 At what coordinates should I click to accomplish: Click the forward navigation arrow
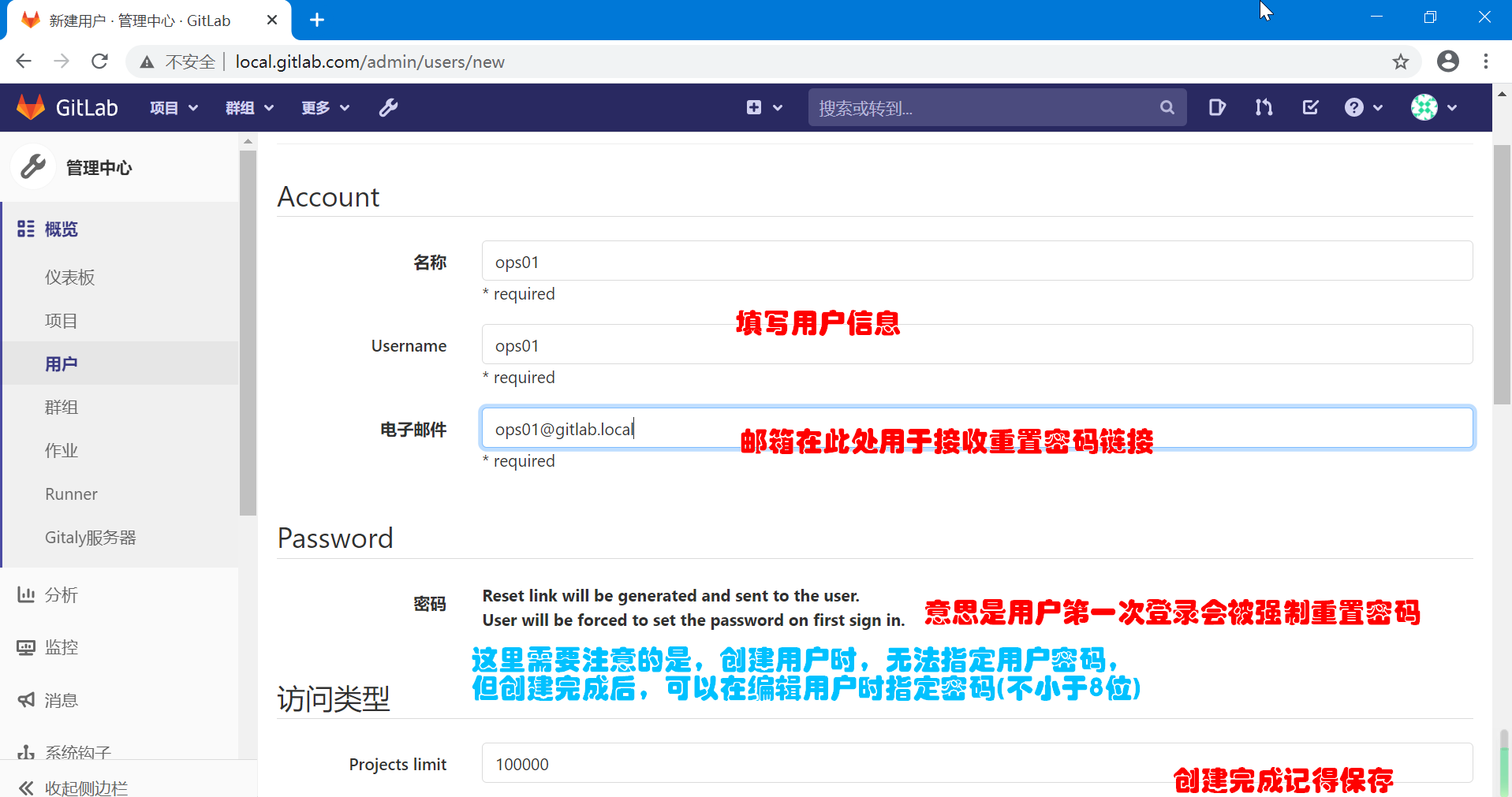[62, 61]
